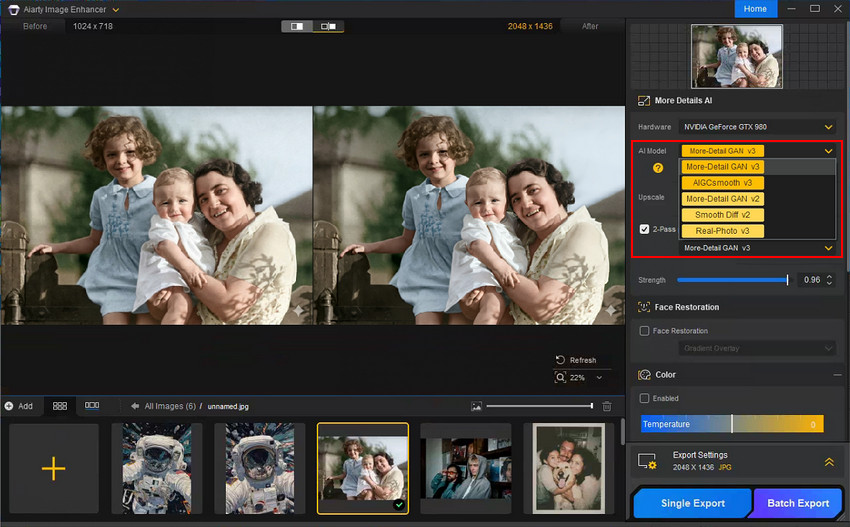Click the Face Restoration section icon
The height and width of the screenshot is (527, 850).
point(643,307)
